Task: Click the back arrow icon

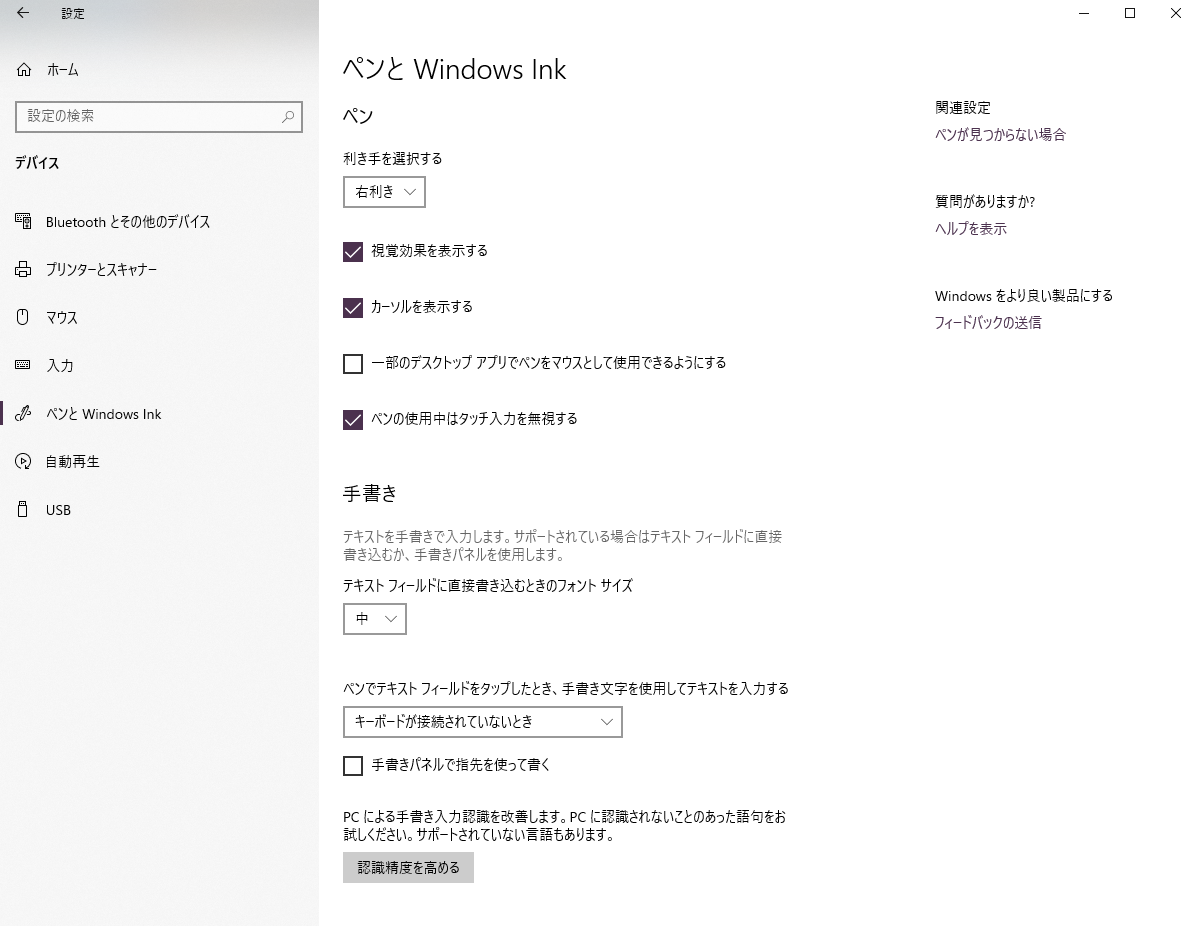Action: coord(23,13)
